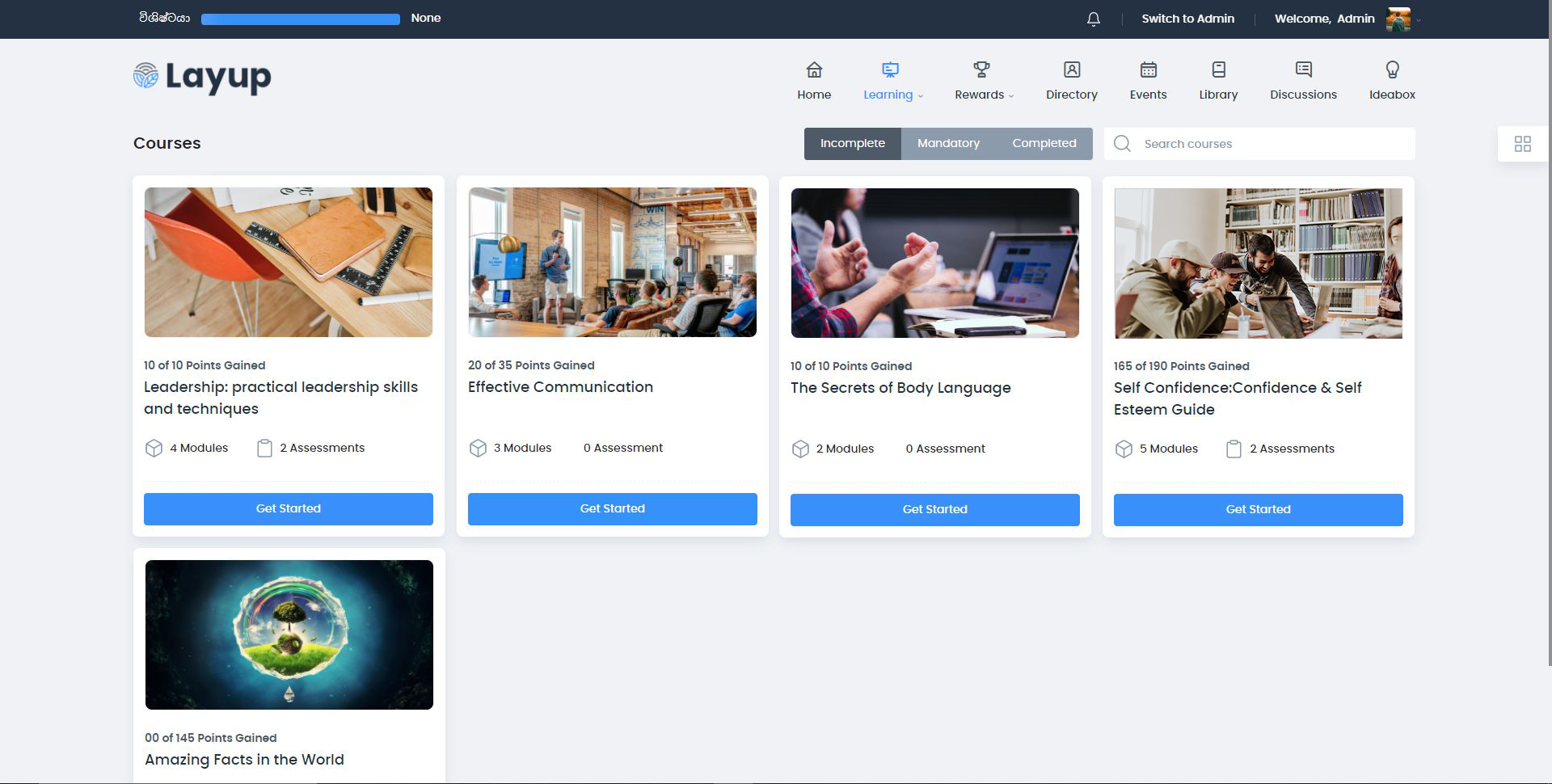This screenshot has height=784, width=1552.
Task: Open the Library book icon
Action: [1218, 70]
